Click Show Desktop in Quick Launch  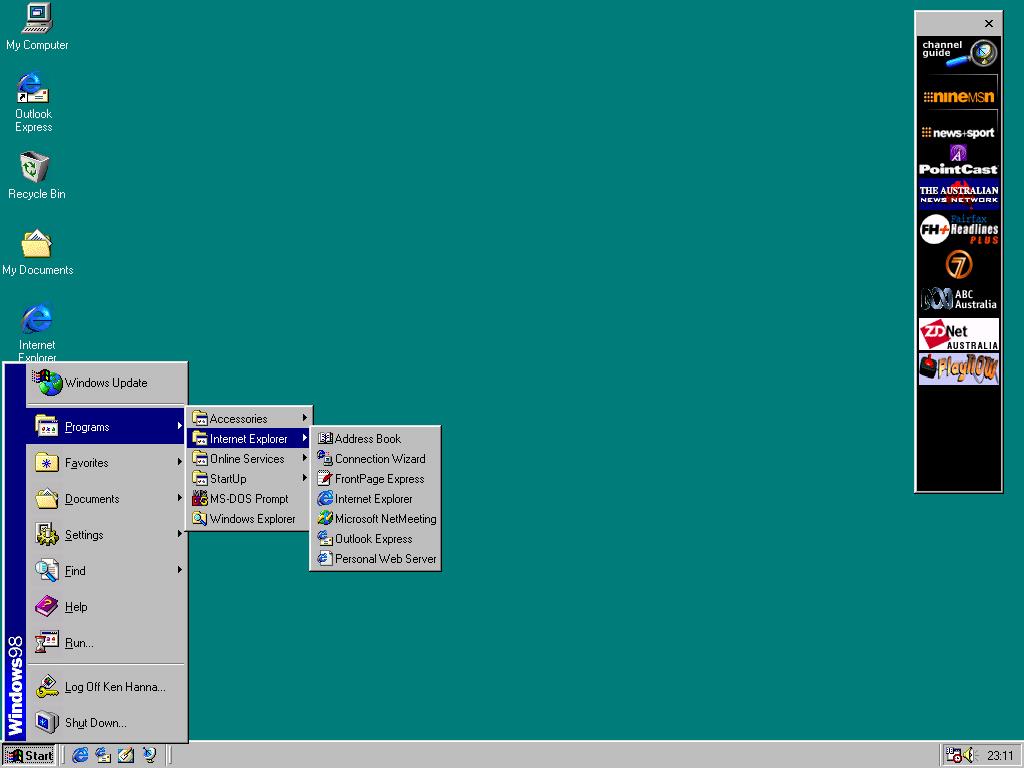click(126, 756)
